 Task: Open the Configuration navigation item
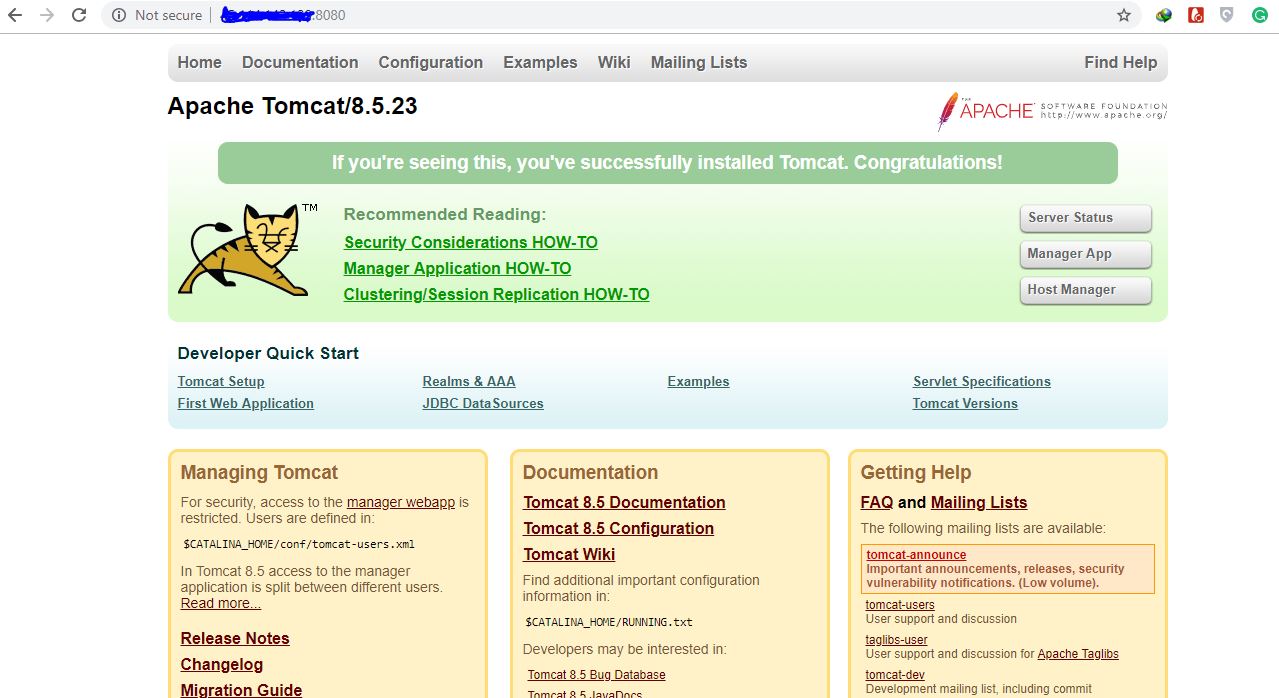431,62
